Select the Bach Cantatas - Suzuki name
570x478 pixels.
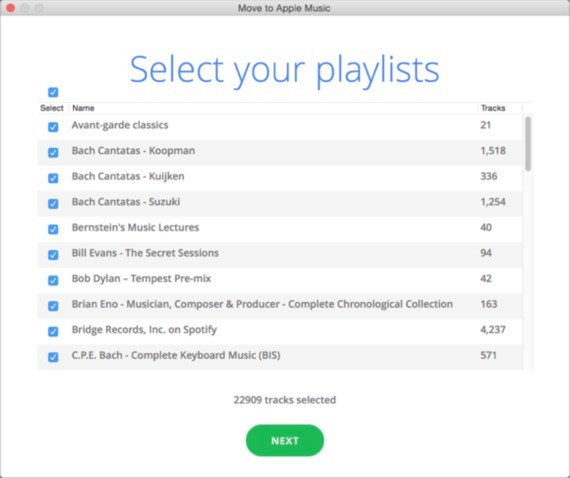pyautogui.click(x=126, y=202)
